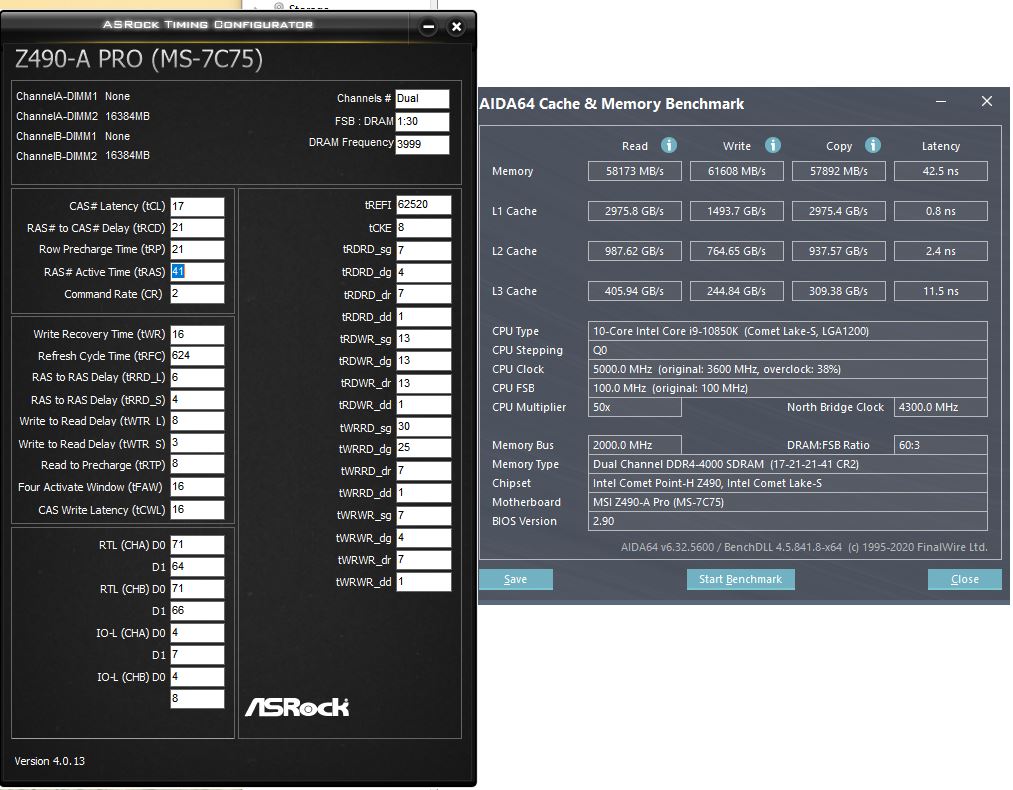This screenshot has width=1013, height=790.
Task: Click the L1 Cache Read result 2975.8 GB/s
Action: coord(634,211)
